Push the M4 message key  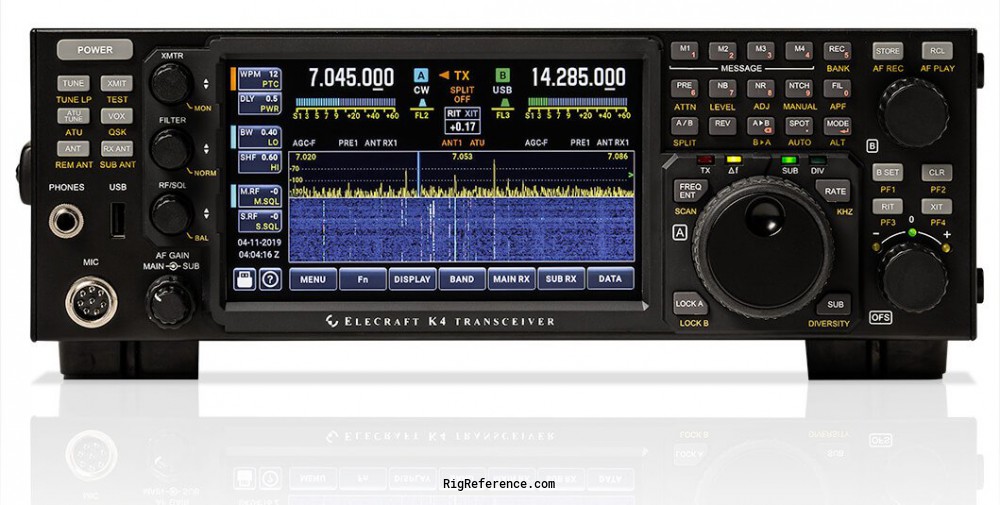(799, 51)
